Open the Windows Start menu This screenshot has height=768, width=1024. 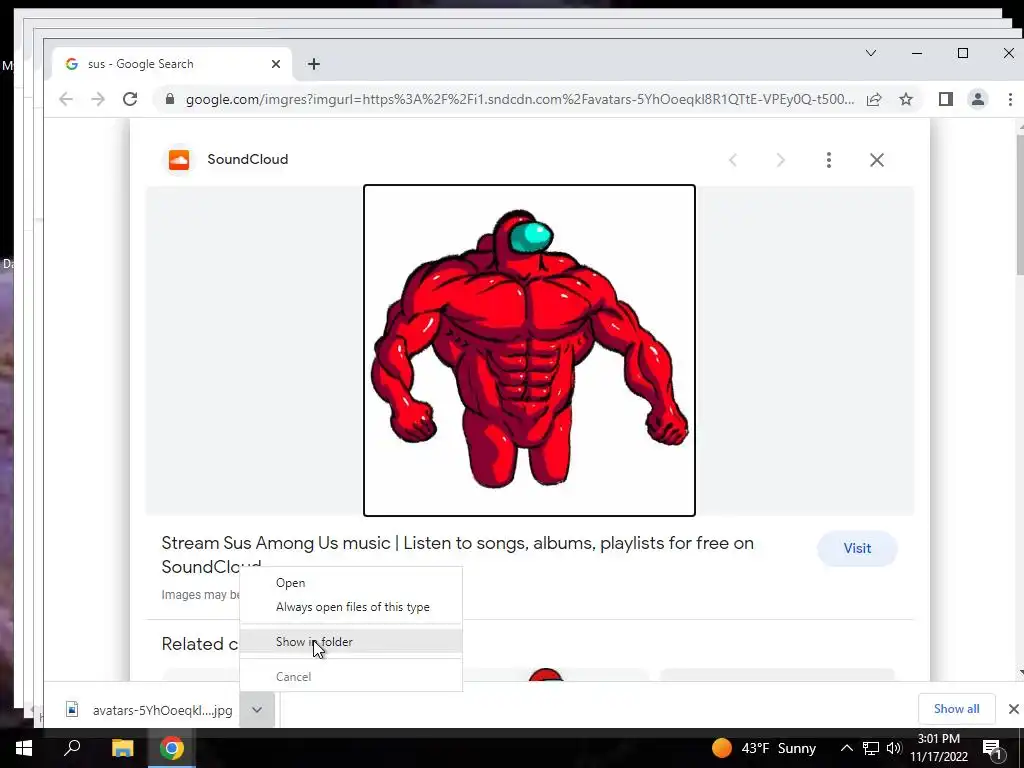24,748
